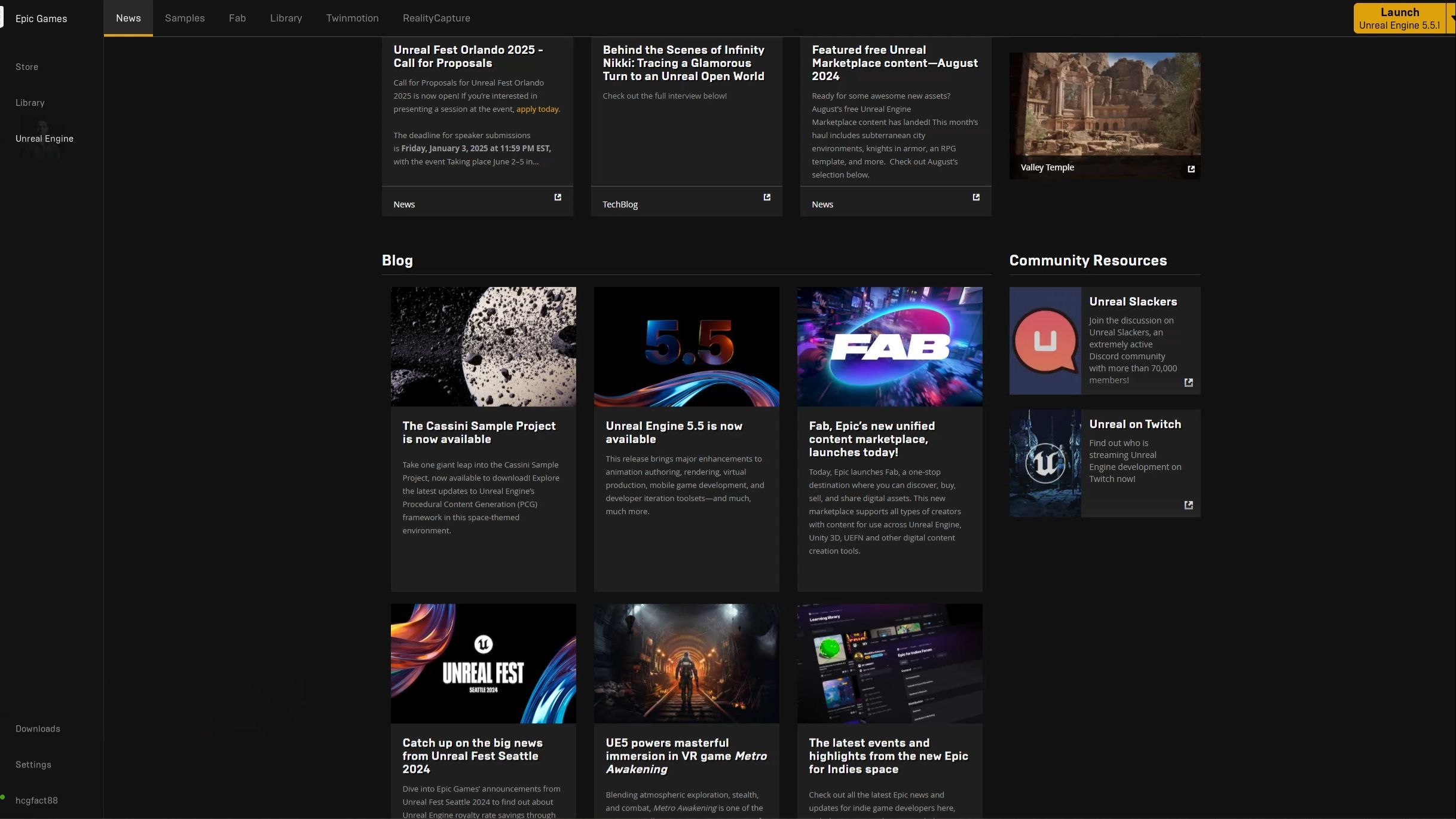The height and width of the screenshot is (819, 1456).
Task: Click the Unreal Slackers chat bubble logo
Action: pos(1045,341)
